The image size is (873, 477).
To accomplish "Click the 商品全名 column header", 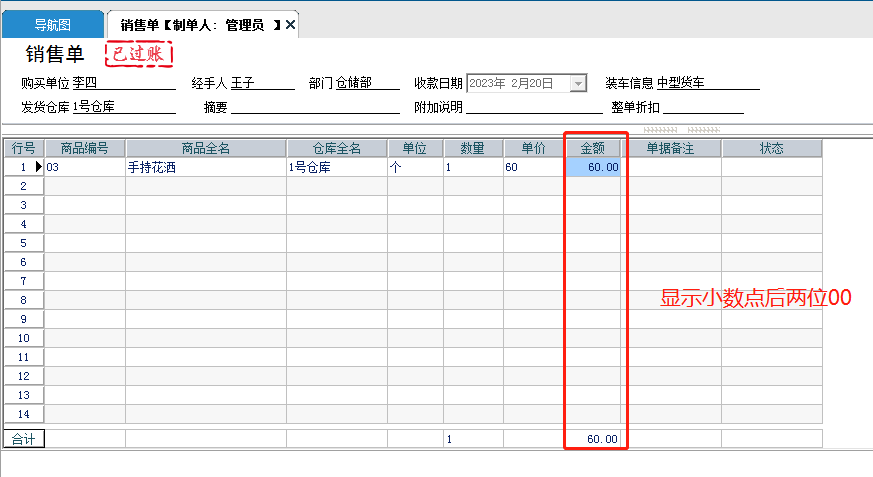I will point(206,149).
